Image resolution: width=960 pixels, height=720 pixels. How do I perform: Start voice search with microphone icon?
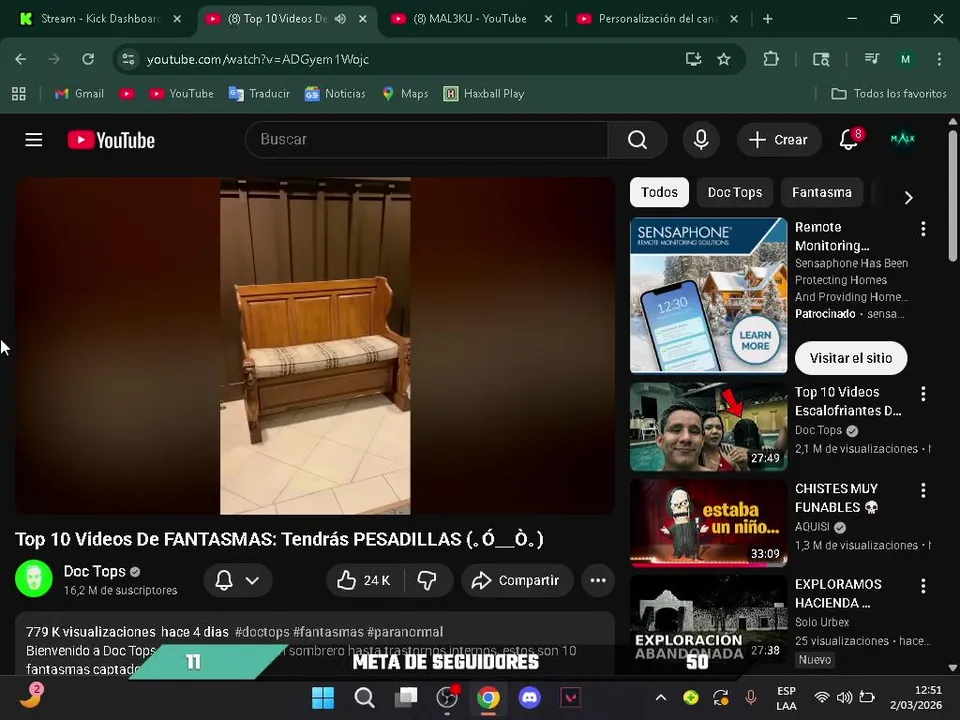click(x=701, y=140)
